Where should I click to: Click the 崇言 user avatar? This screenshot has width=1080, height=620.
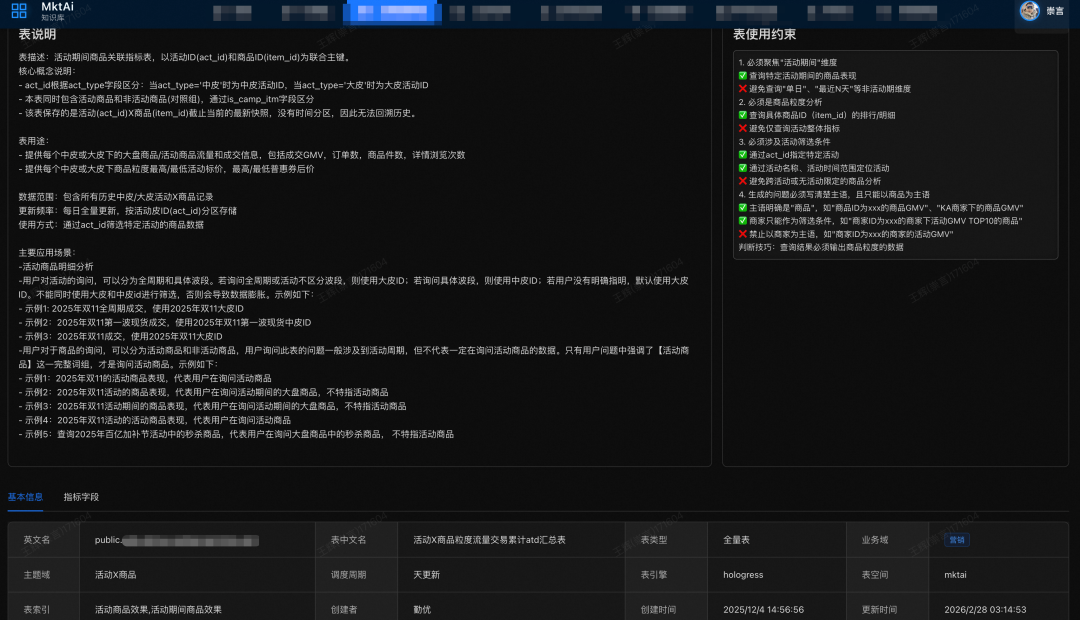tap(1030, 12)
